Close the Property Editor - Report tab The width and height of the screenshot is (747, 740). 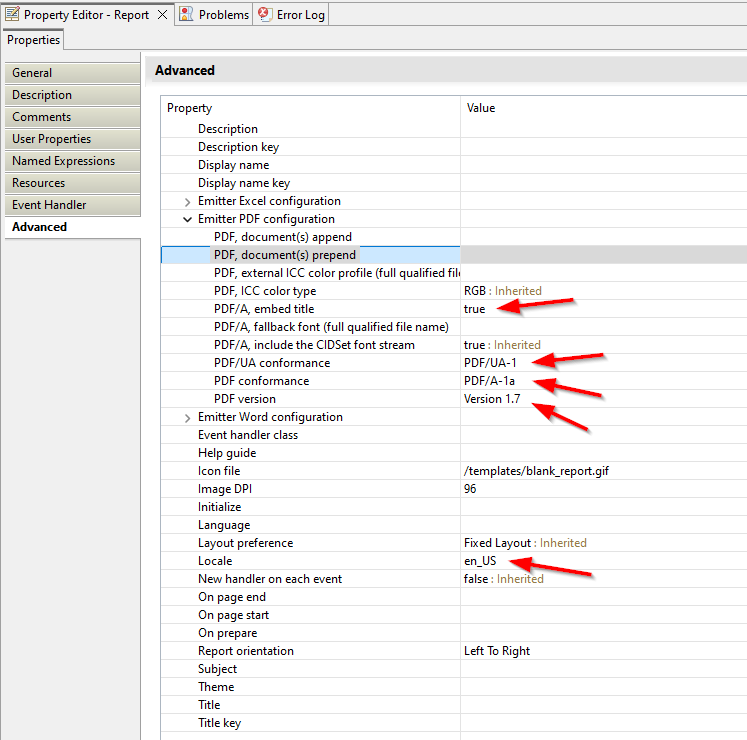[x=162, y=15]
